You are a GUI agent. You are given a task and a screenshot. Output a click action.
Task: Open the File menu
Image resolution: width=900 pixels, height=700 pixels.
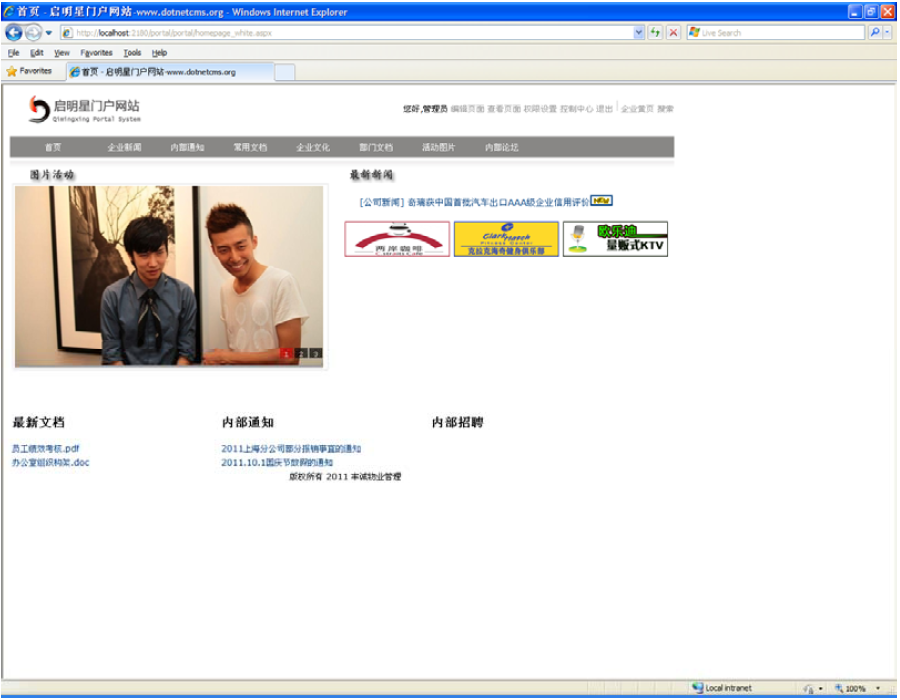click(x=13, y=53)
